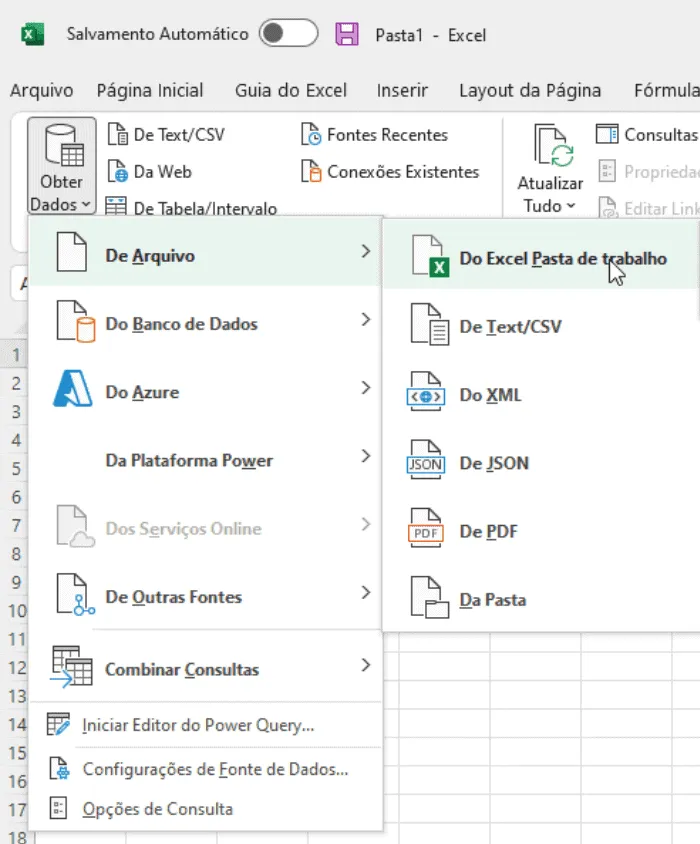Screen dimensions: 700x844
Task: Expand Do Azure submenu chevron
Action: [x=366, y=388]
